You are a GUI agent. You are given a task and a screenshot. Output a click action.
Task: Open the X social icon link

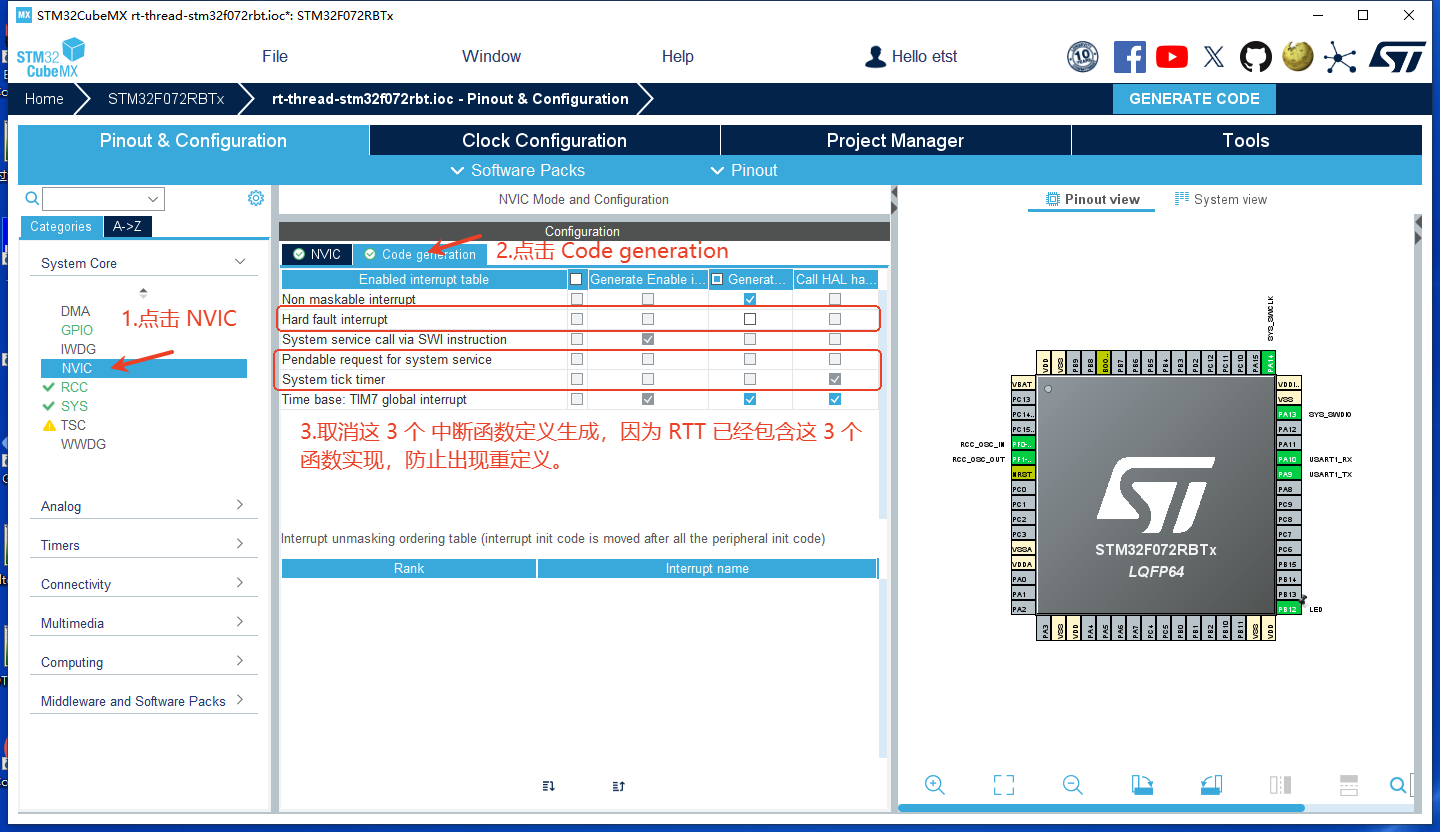1214,57
